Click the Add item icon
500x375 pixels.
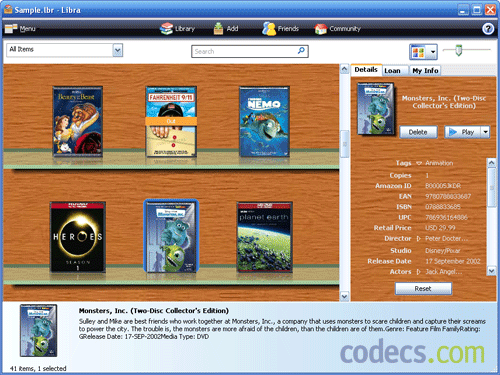(218, 29)
